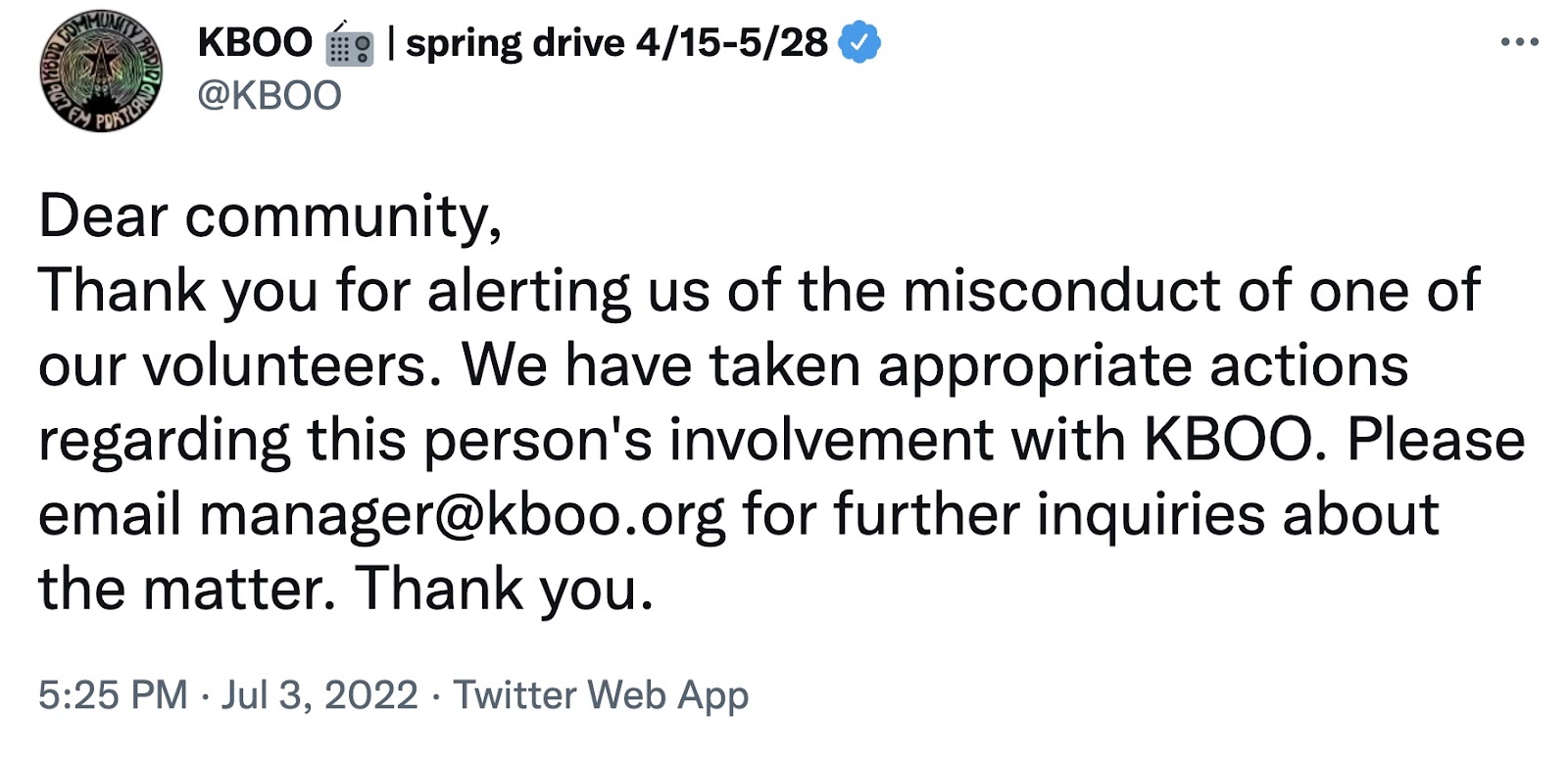Click the Dear community greeting line
Screen dimensions: 1568x760
(x=270, y=216)
